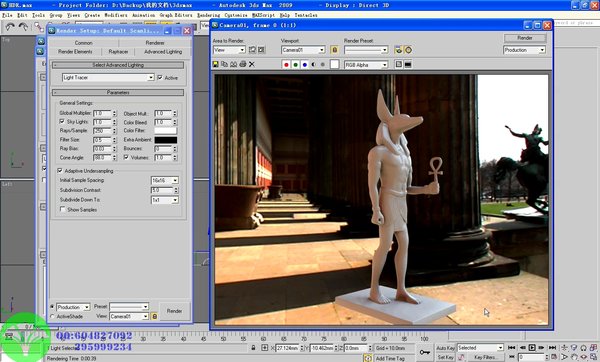Image resolution: width=600 pixels, height=362 pixels.
Task: Click Render button in rendered frame window
Action: pos(525,38)
